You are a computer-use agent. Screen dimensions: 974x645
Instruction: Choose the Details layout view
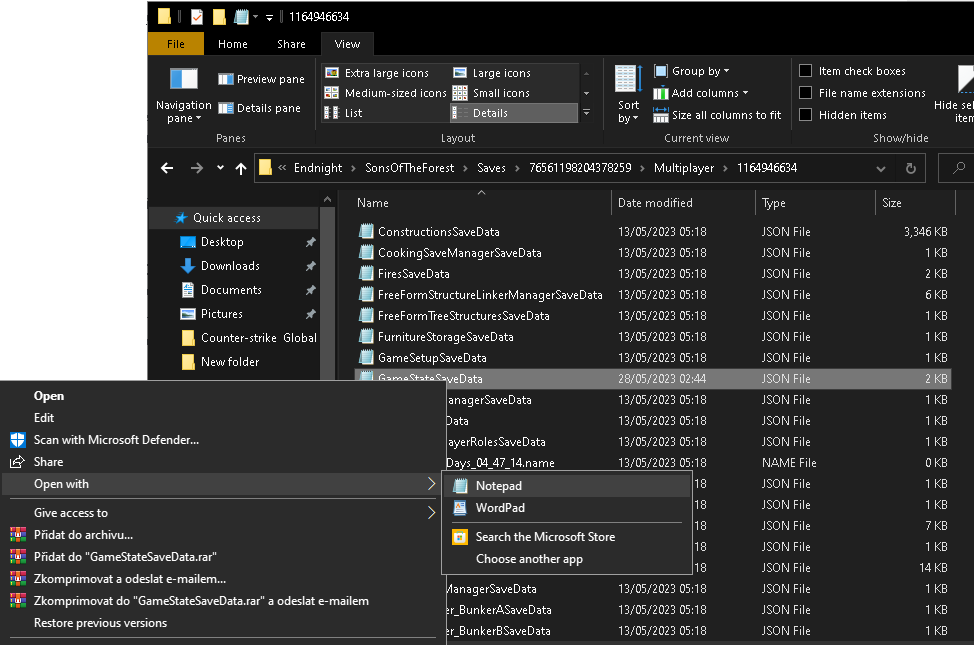(x=490, y=113)
